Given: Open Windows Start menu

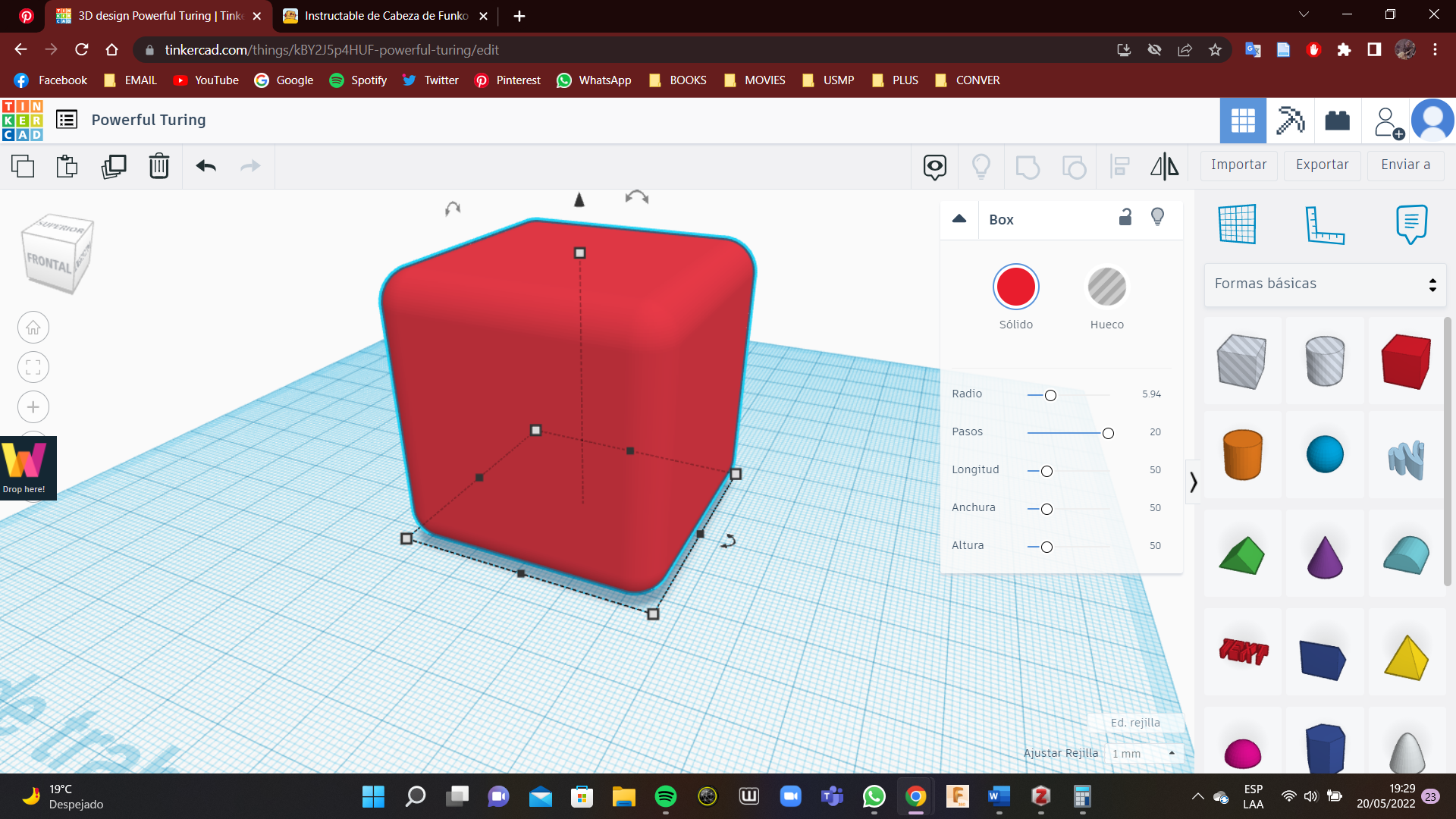Looking at the screenshot, I should (373, 796).
